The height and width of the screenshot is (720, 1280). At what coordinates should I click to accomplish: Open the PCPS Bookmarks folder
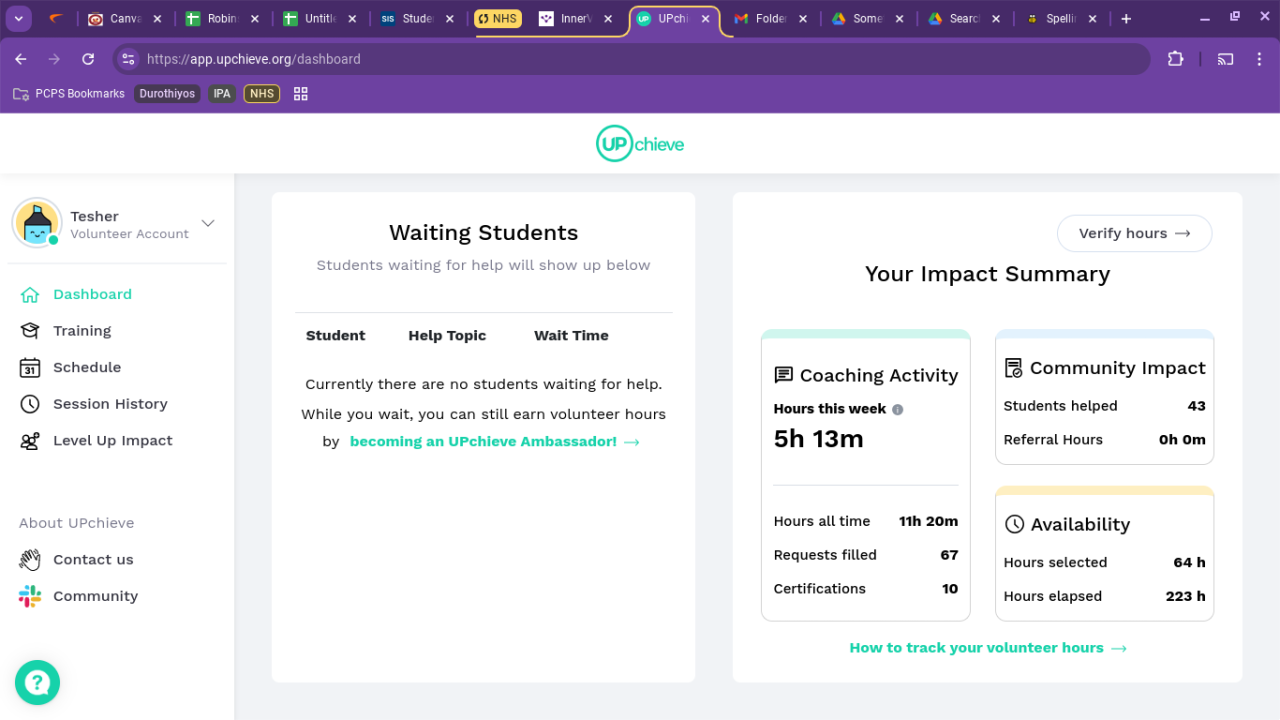click(x=69, y=94)
